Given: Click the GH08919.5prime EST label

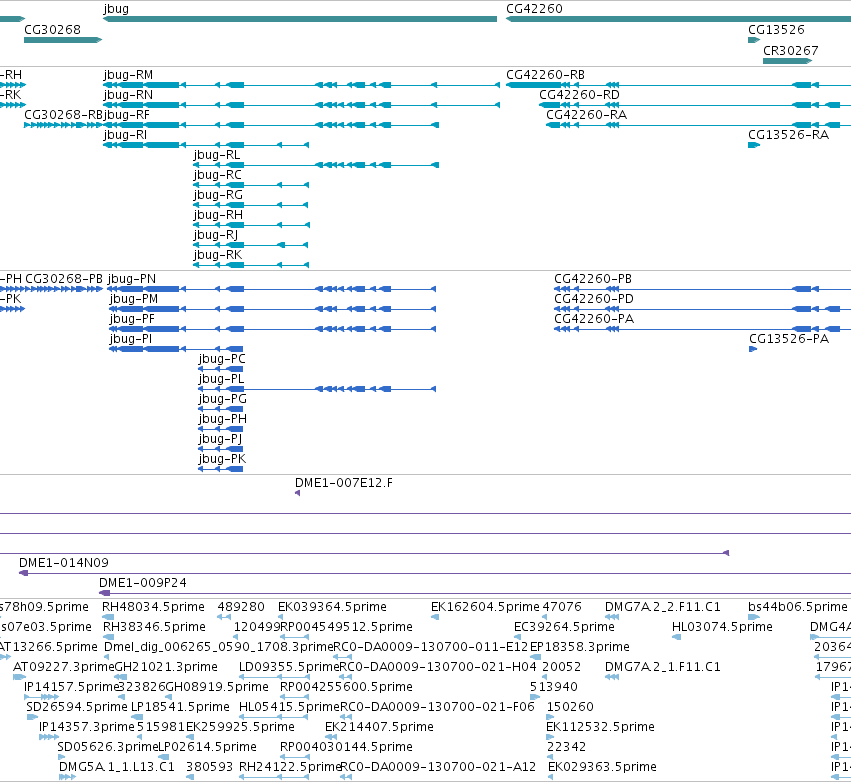Looking at the screenshot, I should point(217,687).
